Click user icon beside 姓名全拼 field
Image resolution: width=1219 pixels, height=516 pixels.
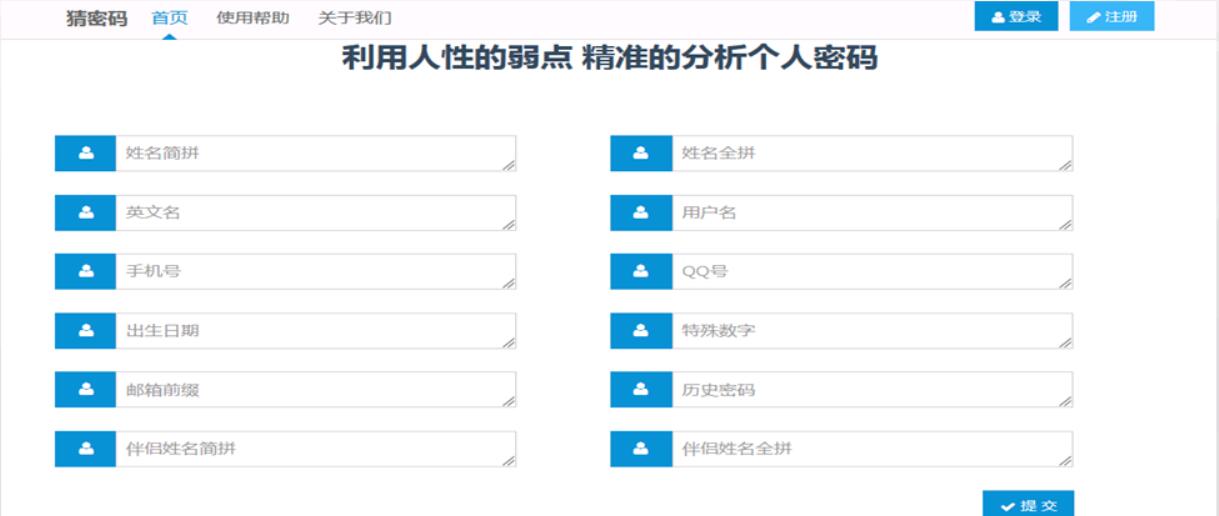coord(641,153)
